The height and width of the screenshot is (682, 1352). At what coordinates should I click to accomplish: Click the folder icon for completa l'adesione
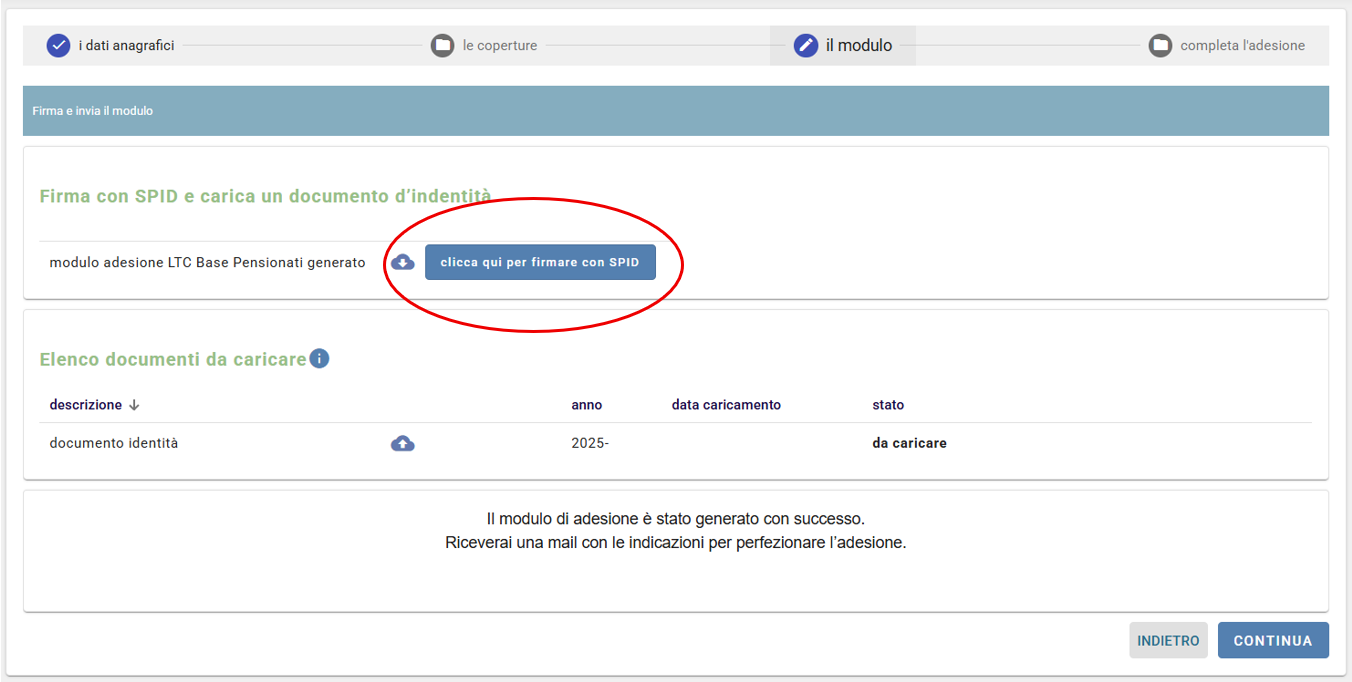click(x=1160, y=46)
